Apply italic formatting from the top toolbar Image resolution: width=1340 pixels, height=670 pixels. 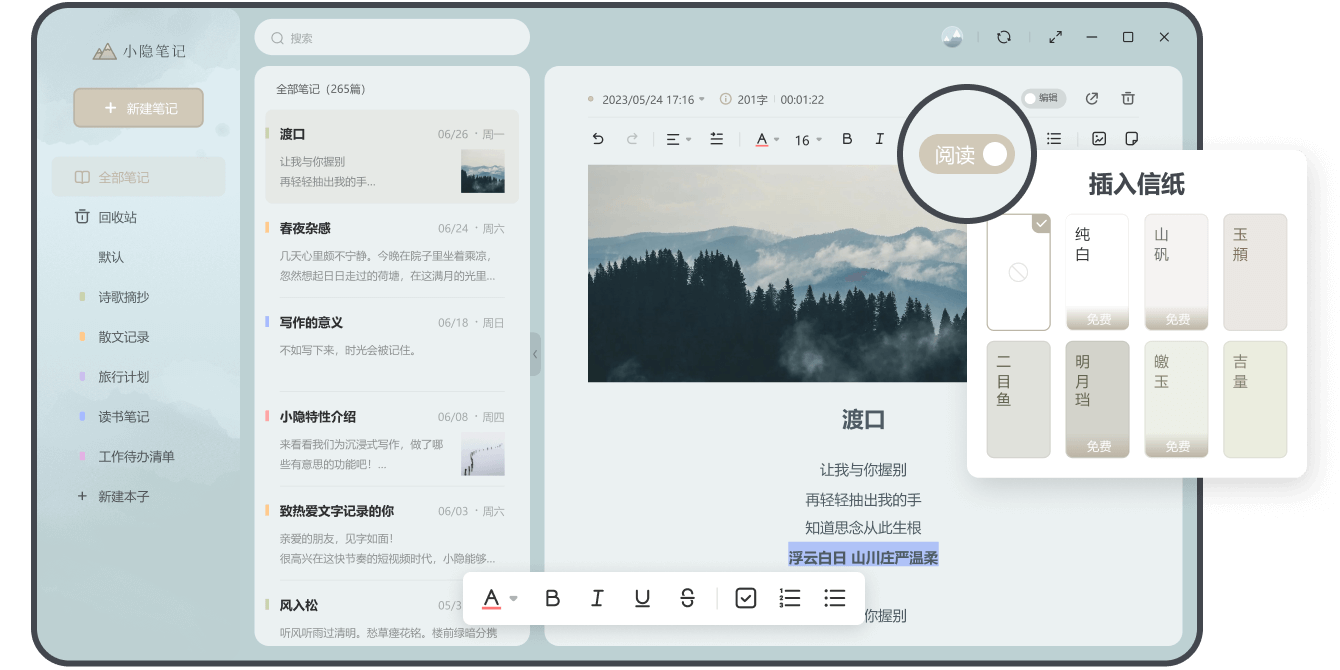pyautogui.click(x=880, y=140)
